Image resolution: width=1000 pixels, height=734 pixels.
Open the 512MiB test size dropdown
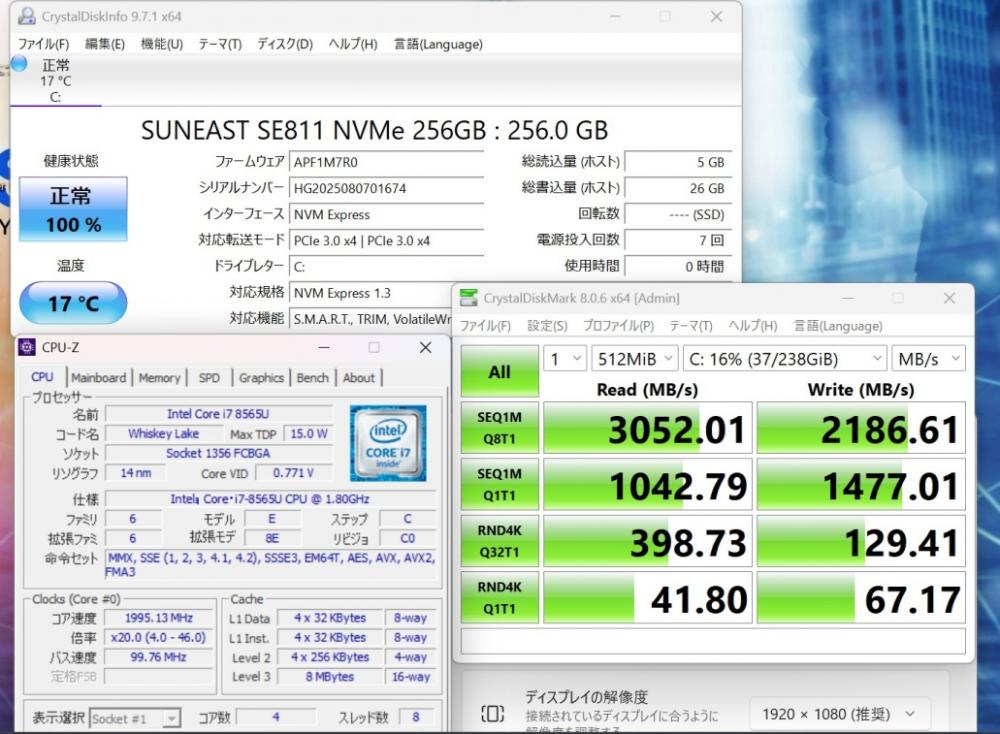point(635,359)
